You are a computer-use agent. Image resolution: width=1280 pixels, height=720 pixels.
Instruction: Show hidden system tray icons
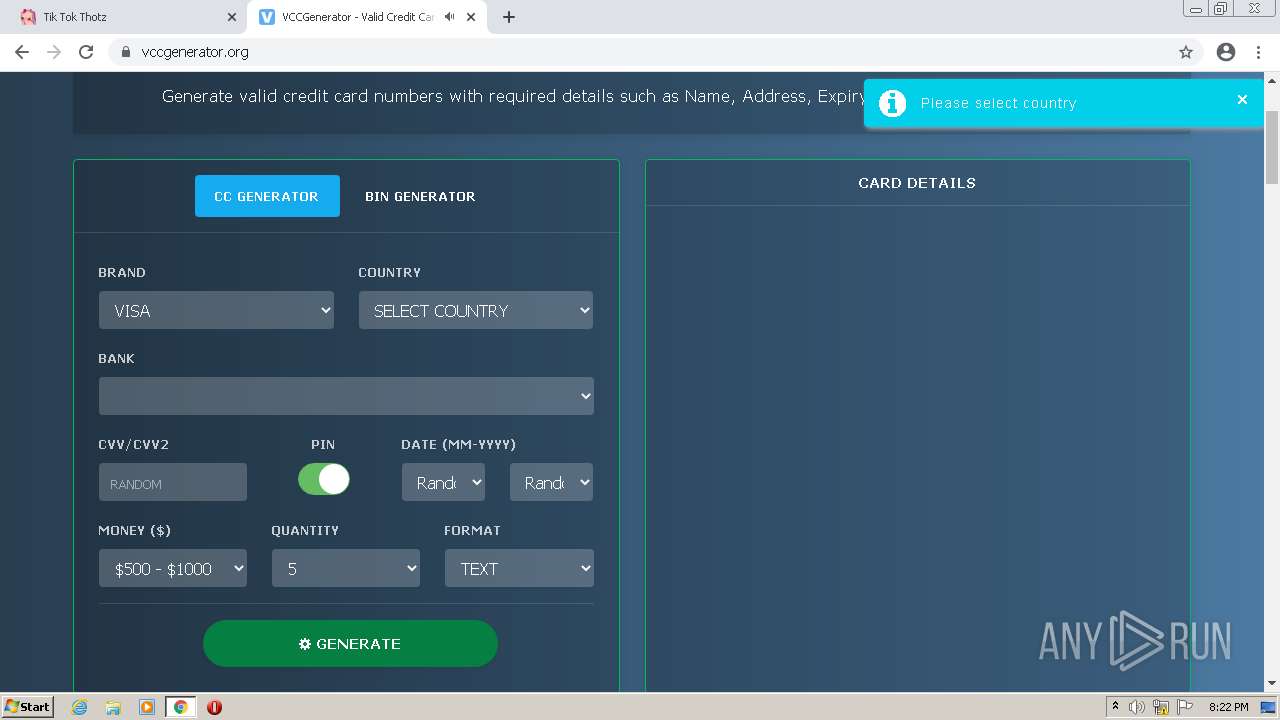[x=1115, y=707]
